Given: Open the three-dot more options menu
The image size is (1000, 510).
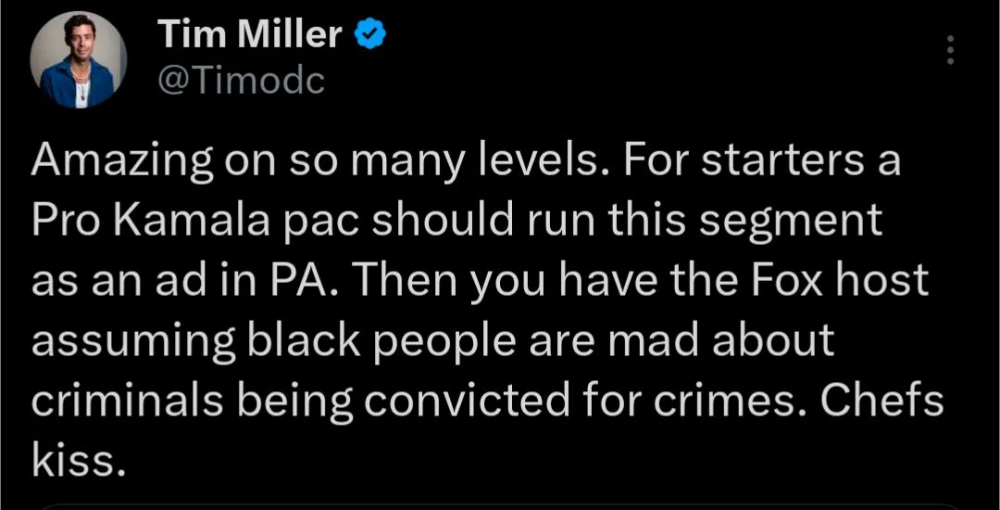Looking at the screenshot, I should 949,49.
